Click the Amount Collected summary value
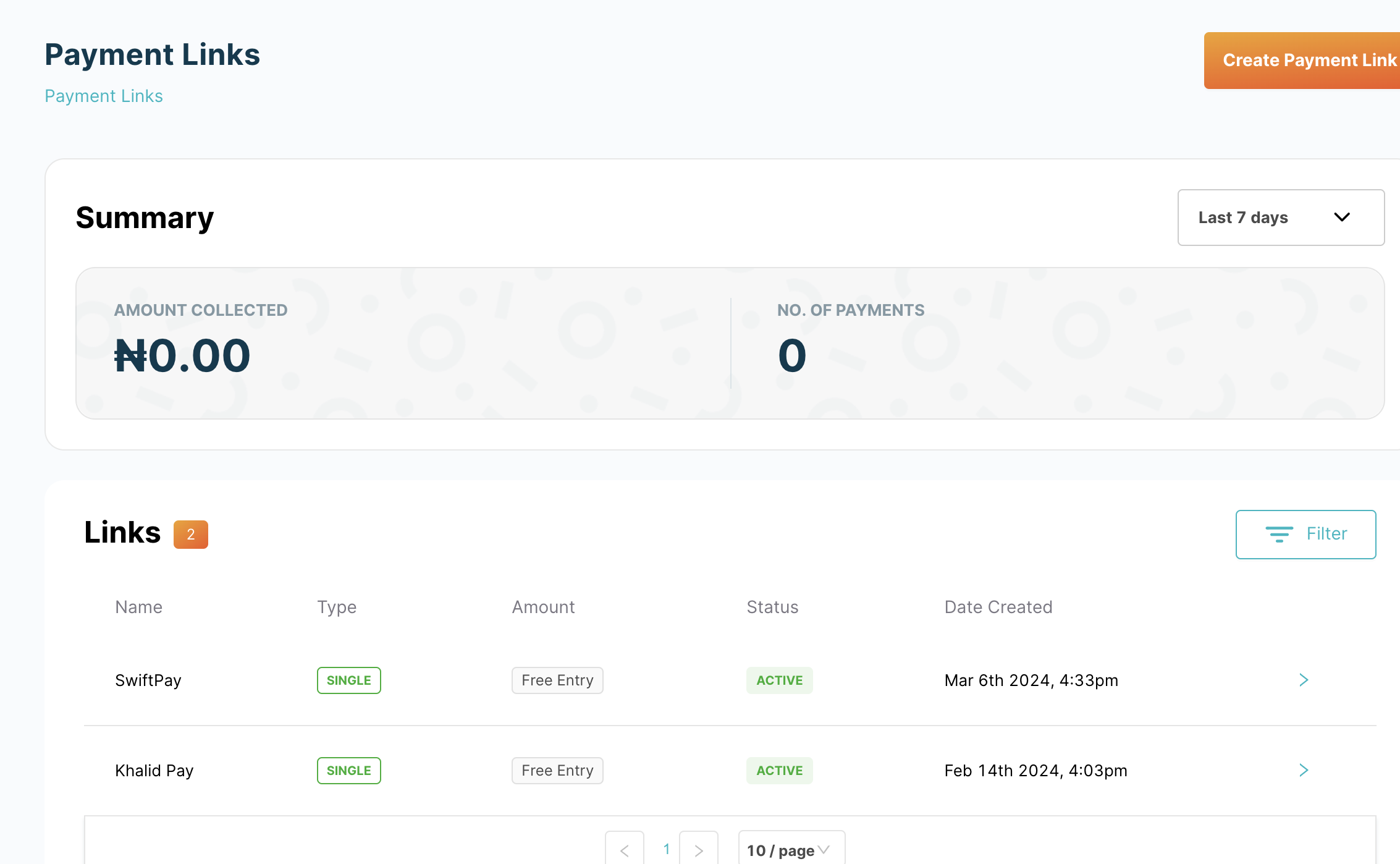Viewport: 1400px width, 864px height. pos(182,356)
